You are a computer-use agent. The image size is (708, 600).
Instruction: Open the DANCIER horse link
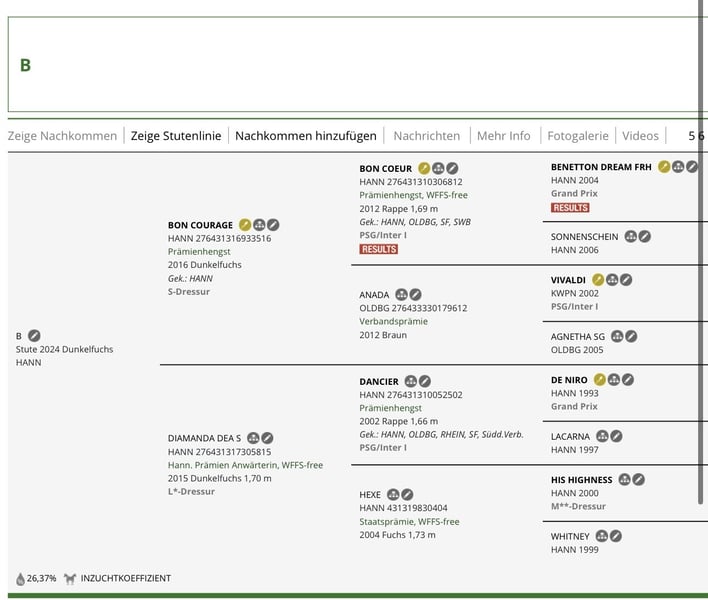pyautogui.click(x=379, y=381)
